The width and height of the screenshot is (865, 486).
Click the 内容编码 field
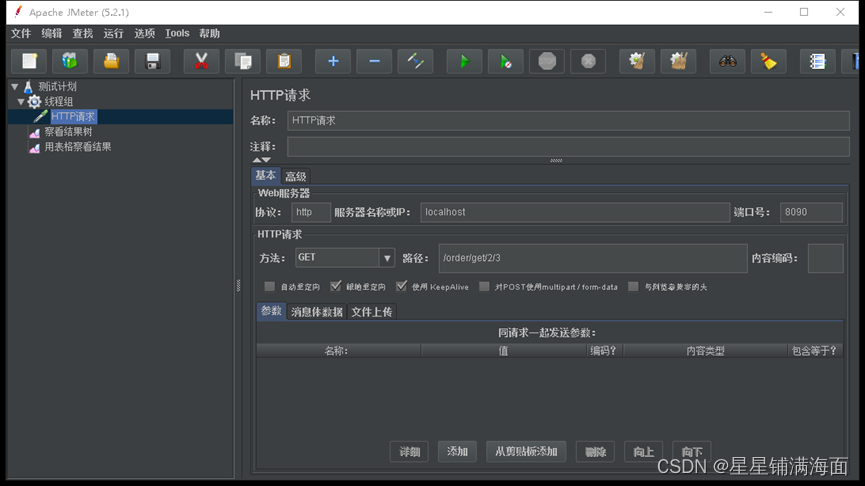tap(825, 258)
